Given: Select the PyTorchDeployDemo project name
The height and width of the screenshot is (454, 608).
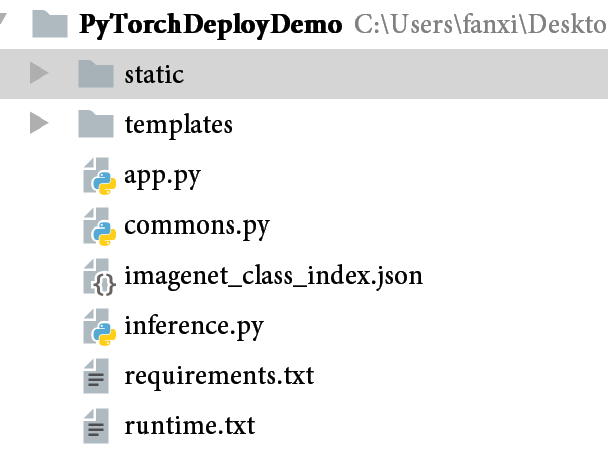Looking at the screenshot, I should point(211,25).
